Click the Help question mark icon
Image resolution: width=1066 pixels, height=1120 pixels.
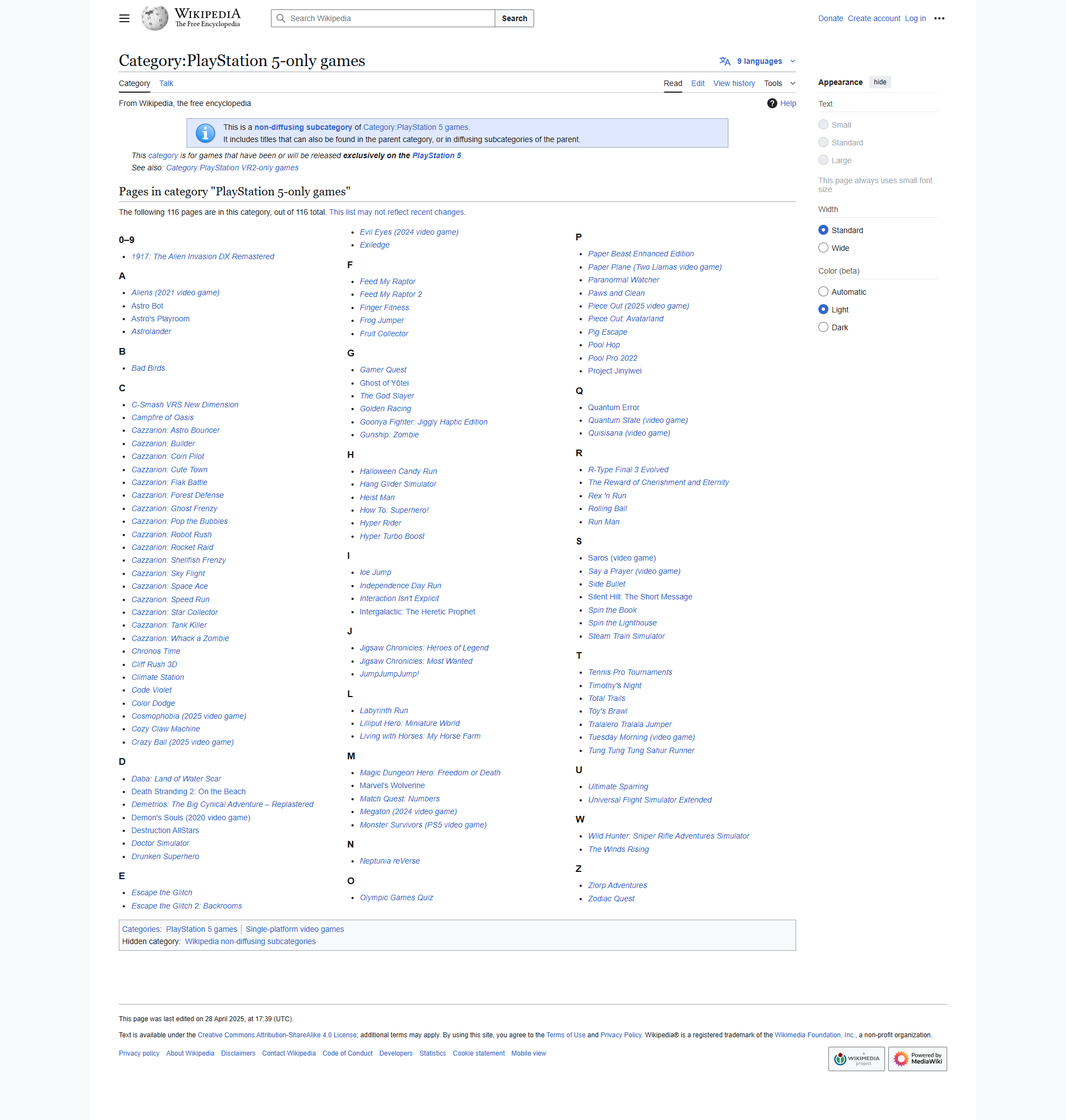point(772,103)
